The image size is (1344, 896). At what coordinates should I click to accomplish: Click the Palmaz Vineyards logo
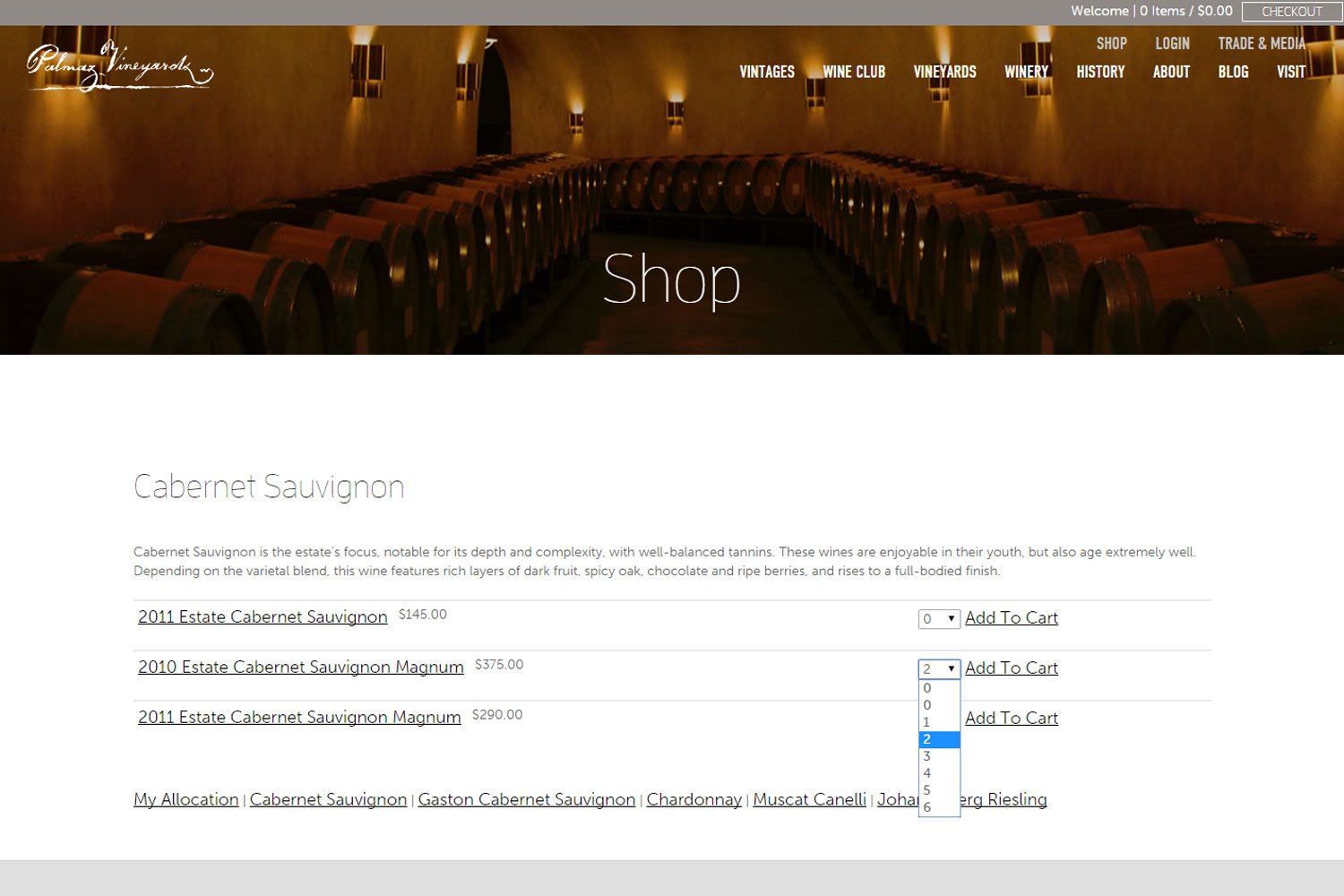(x=119, y=65)
